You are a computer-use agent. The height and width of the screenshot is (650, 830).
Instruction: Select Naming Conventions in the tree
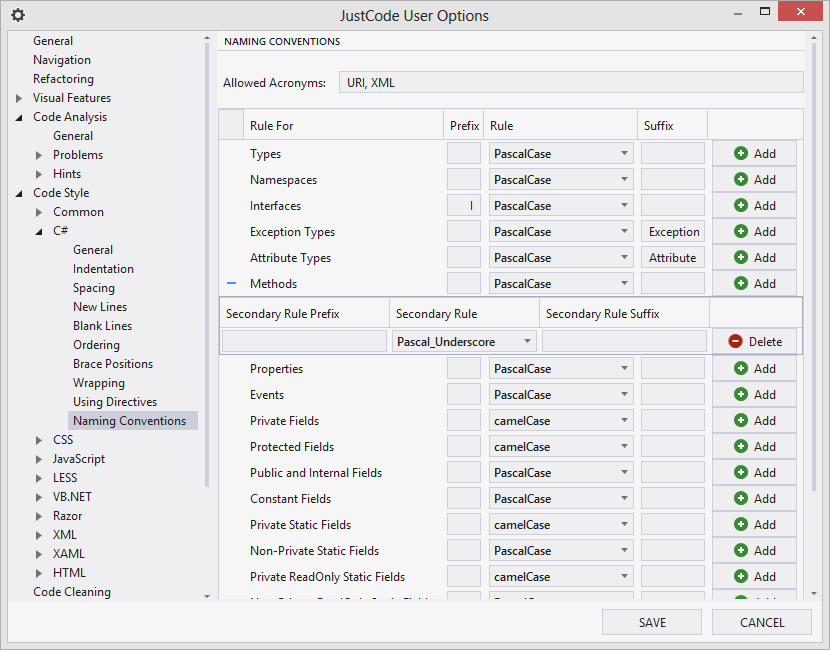point(132,421)
